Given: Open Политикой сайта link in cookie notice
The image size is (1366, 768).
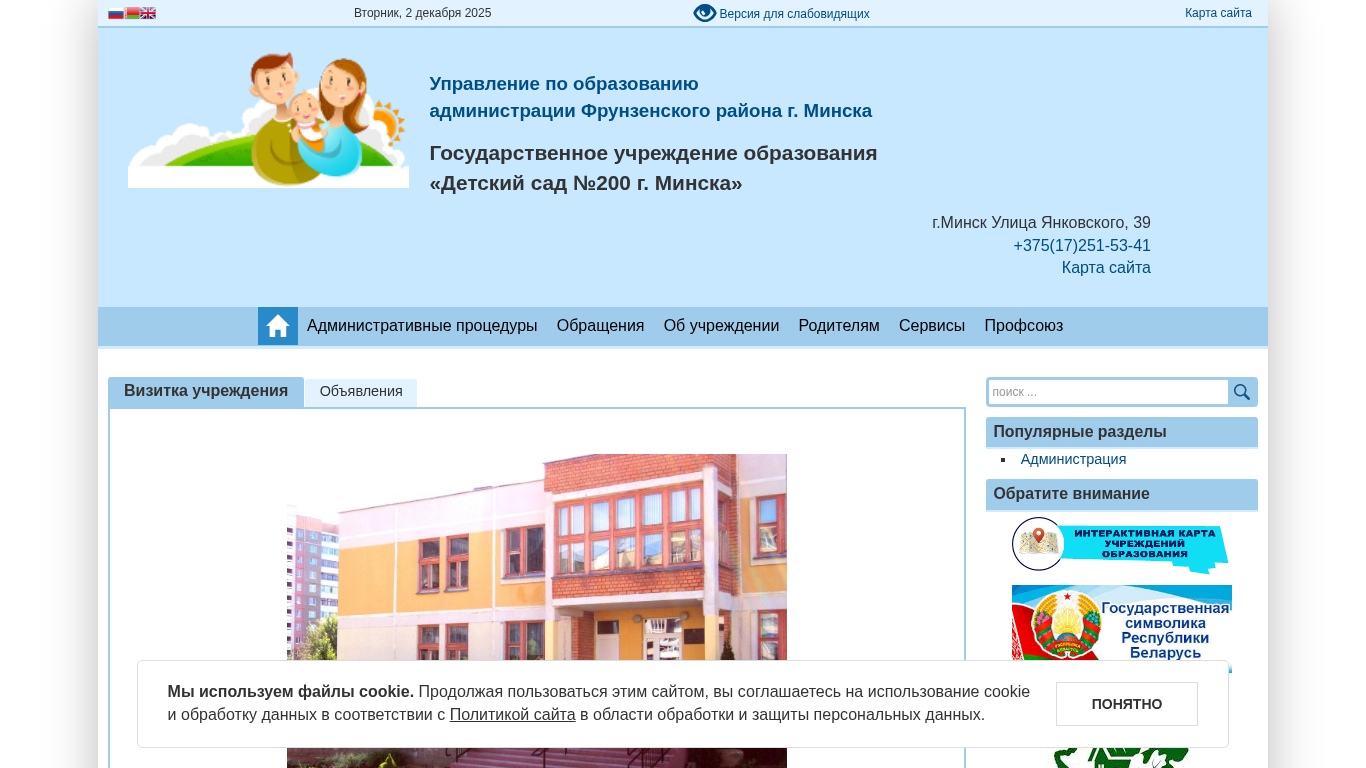Looking at the screenshot, I should pyautogui.click(x=512, y=715).
